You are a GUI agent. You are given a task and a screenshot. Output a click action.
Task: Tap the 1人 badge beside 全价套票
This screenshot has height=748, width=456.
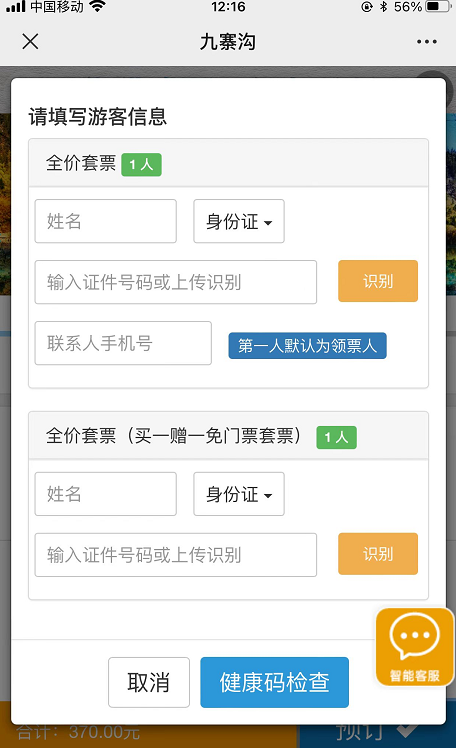pos(141,165)
